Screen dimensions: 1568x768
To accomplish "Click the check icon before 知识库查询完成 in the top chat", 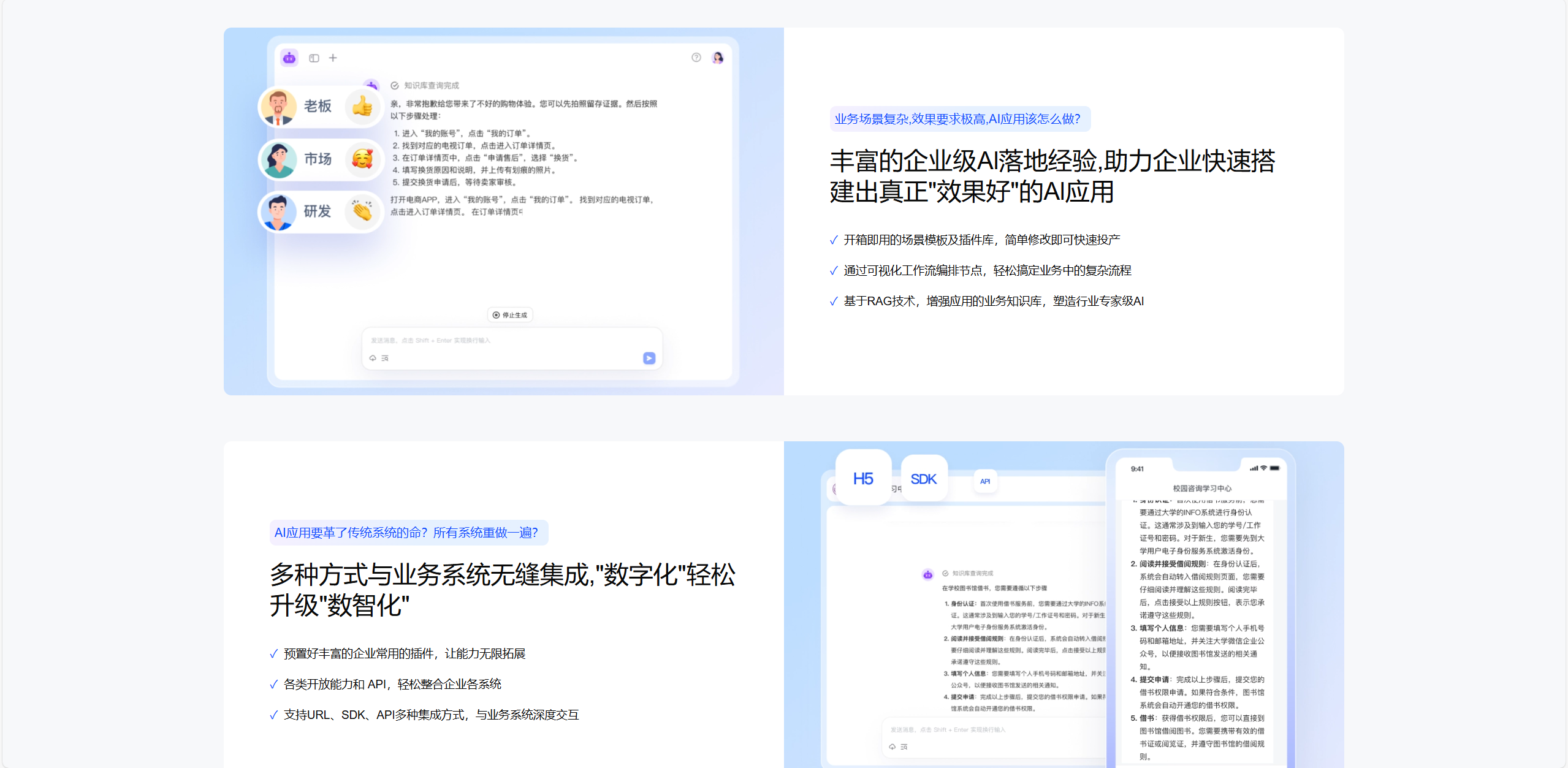I will pos(395,86).
